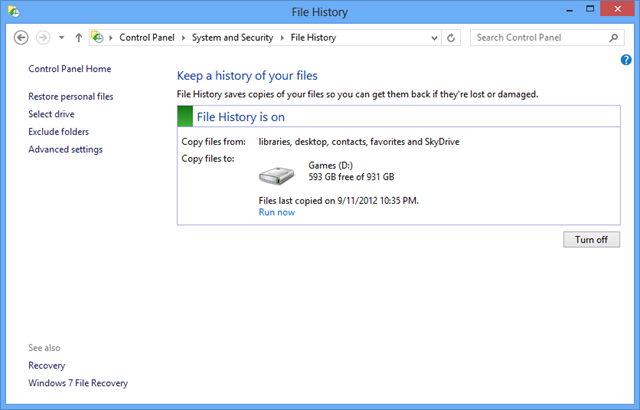Go up one level with the Up arrow
This screenshot has width=640, height=410.
pos(79,37)
